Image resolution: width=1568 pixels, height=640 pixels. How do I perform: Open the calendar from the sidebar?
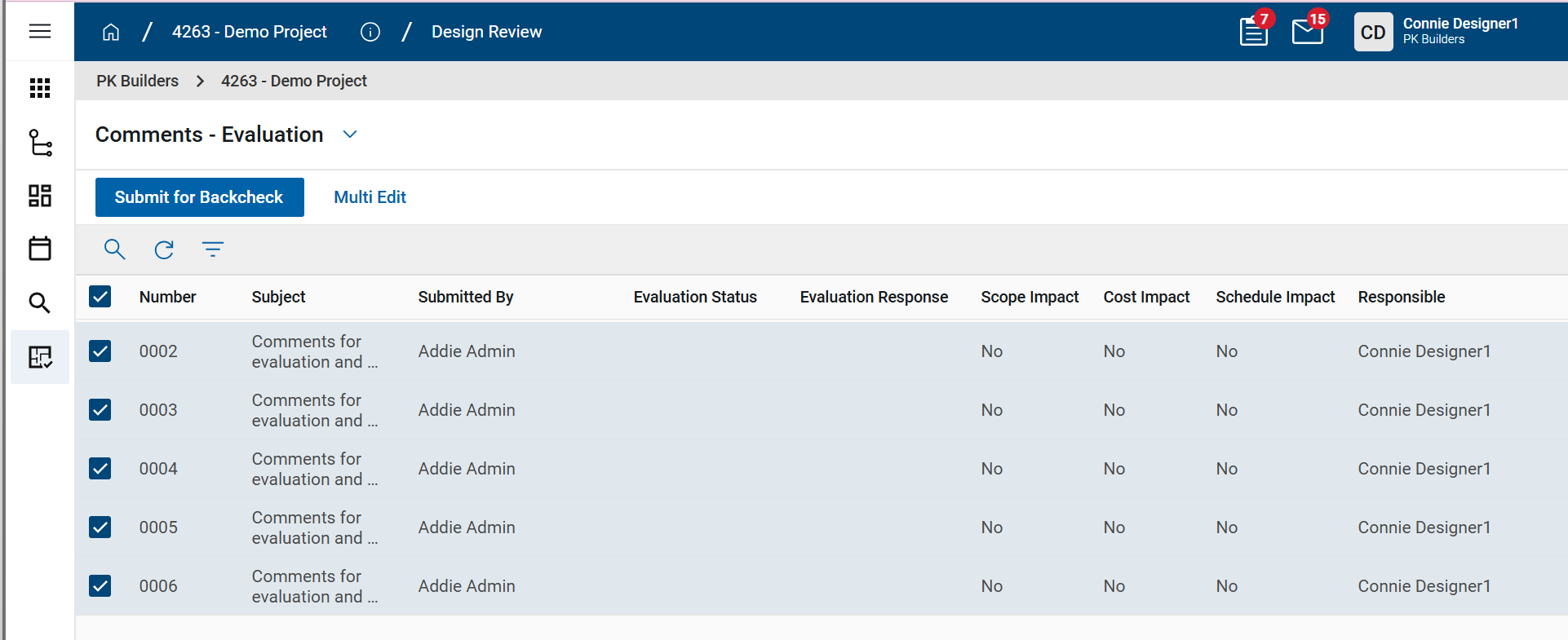click(39, 249)
